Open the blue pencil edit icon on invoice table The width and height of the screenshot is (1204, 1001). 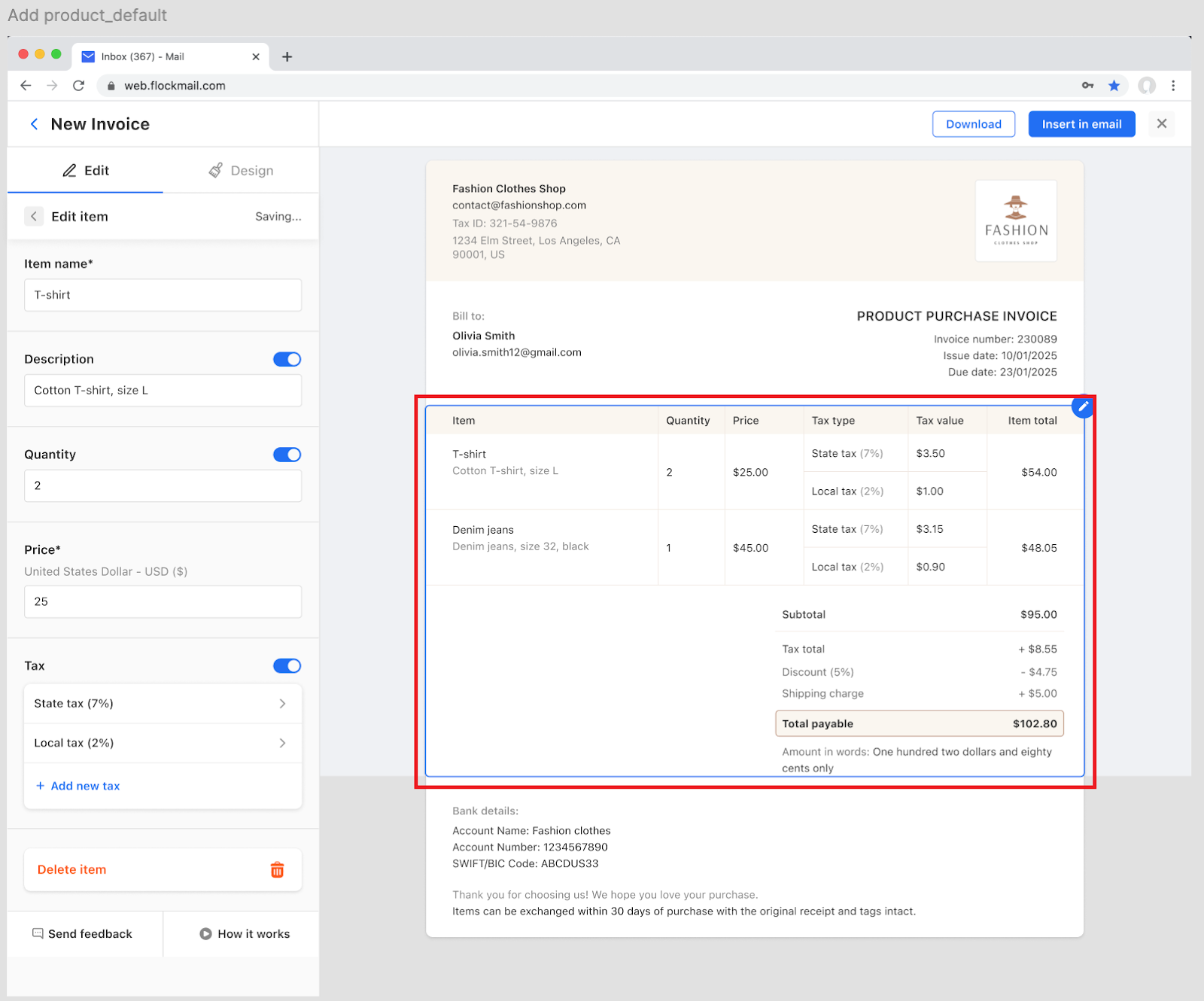(x=1083, y=406)
